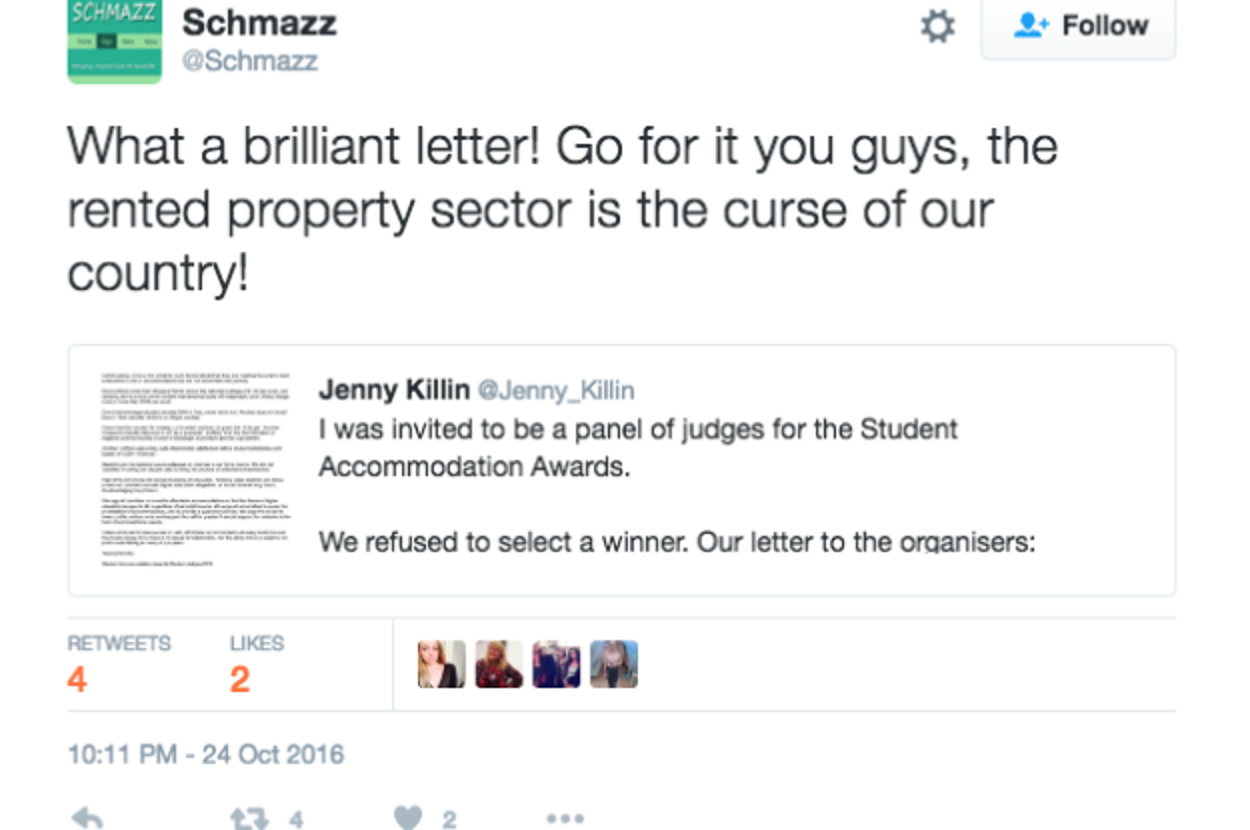Open Jenny Killin's quoted tweet name

tap(394, 390)
